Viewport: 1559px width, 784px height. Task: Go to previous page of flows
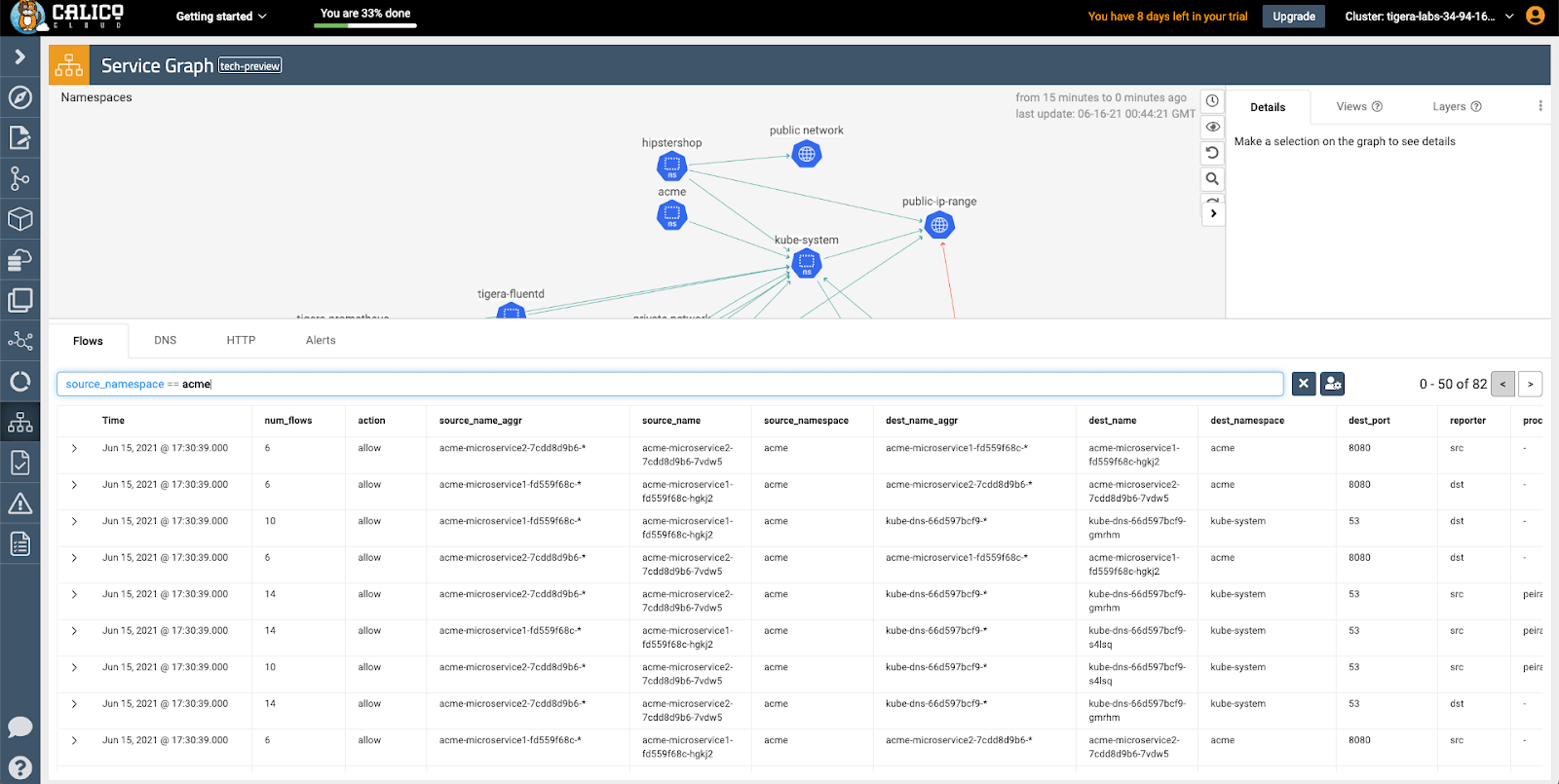click(1502, 384)
